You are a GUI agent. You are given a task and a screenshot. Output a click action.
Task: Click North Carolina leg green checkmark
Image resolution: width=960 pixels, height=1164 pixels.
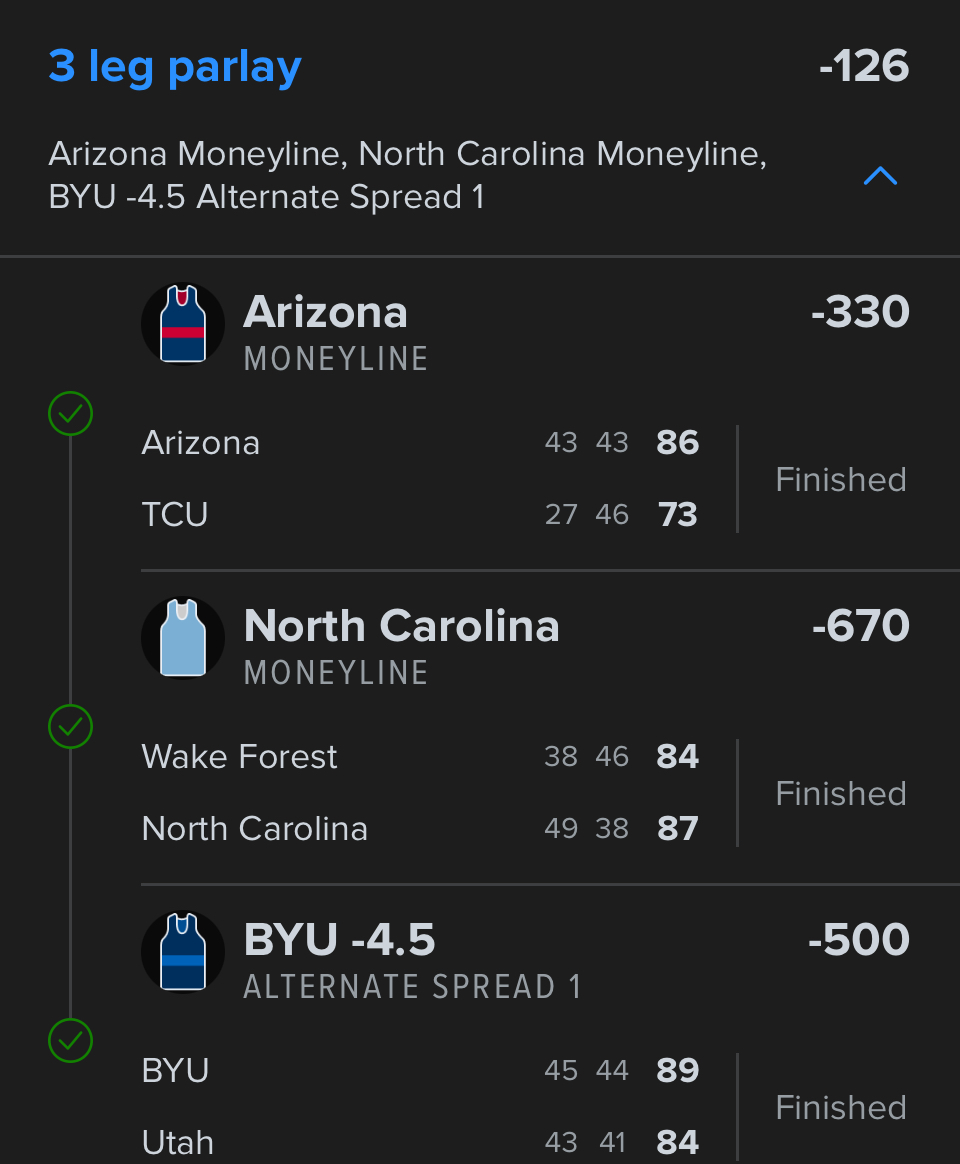pos(71,727)
